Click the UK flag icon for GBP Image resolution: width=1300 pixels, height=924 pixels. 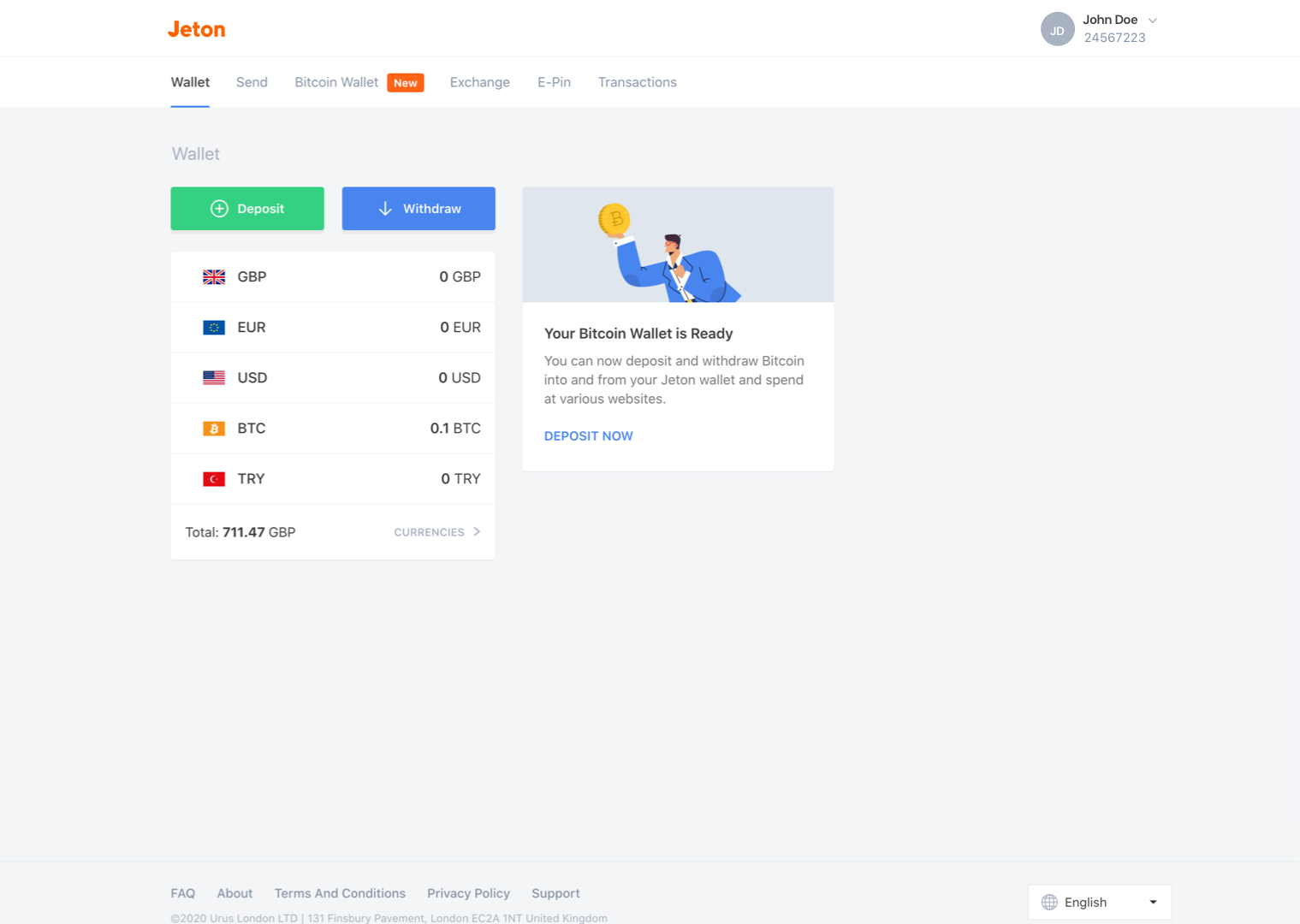214,276
